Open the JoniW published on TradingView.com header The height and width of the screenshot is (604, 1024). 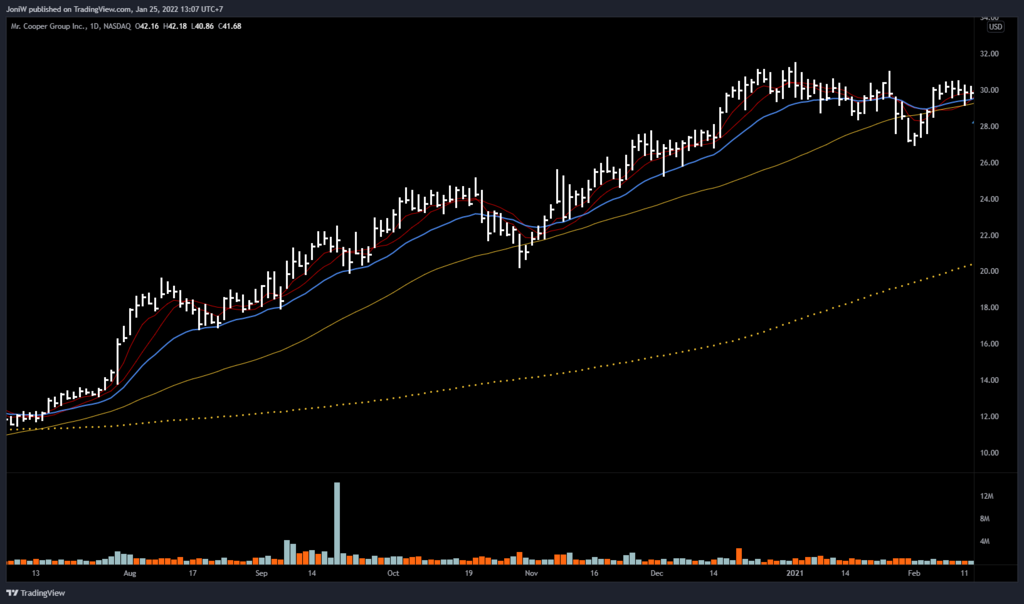click(x=115, y=10)
